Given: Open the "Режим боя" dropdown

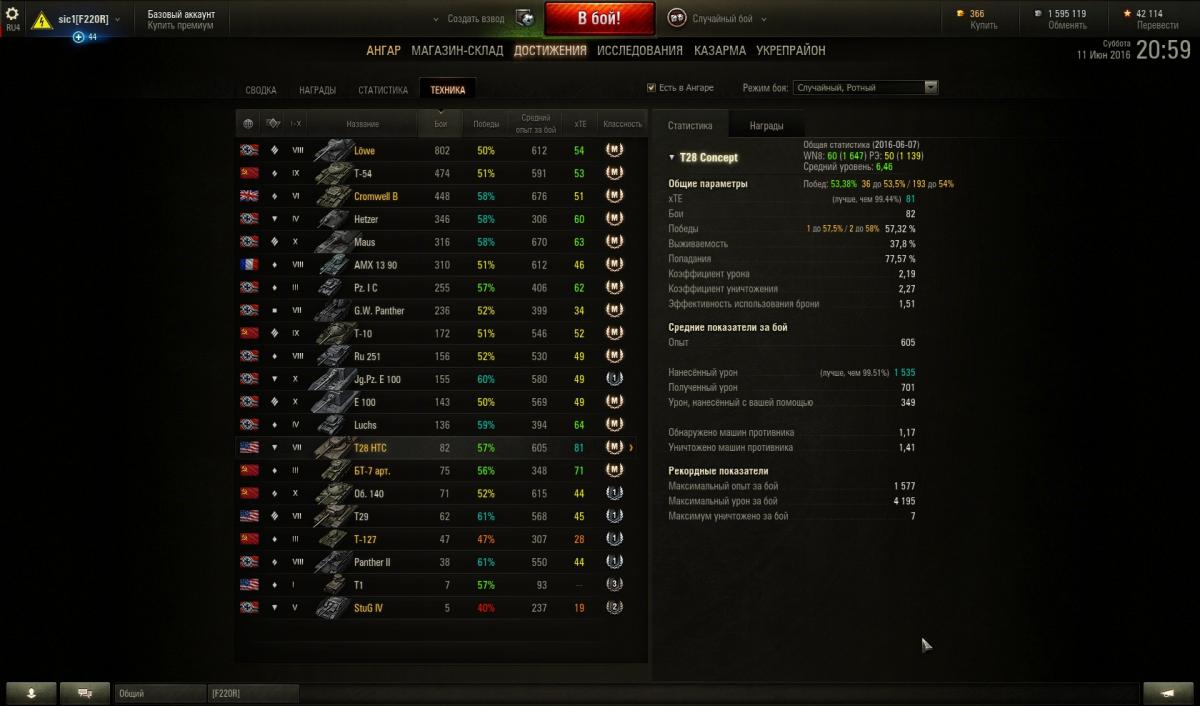Looking at the screenshot, I should pyautogui.click(x=865, y=88).
